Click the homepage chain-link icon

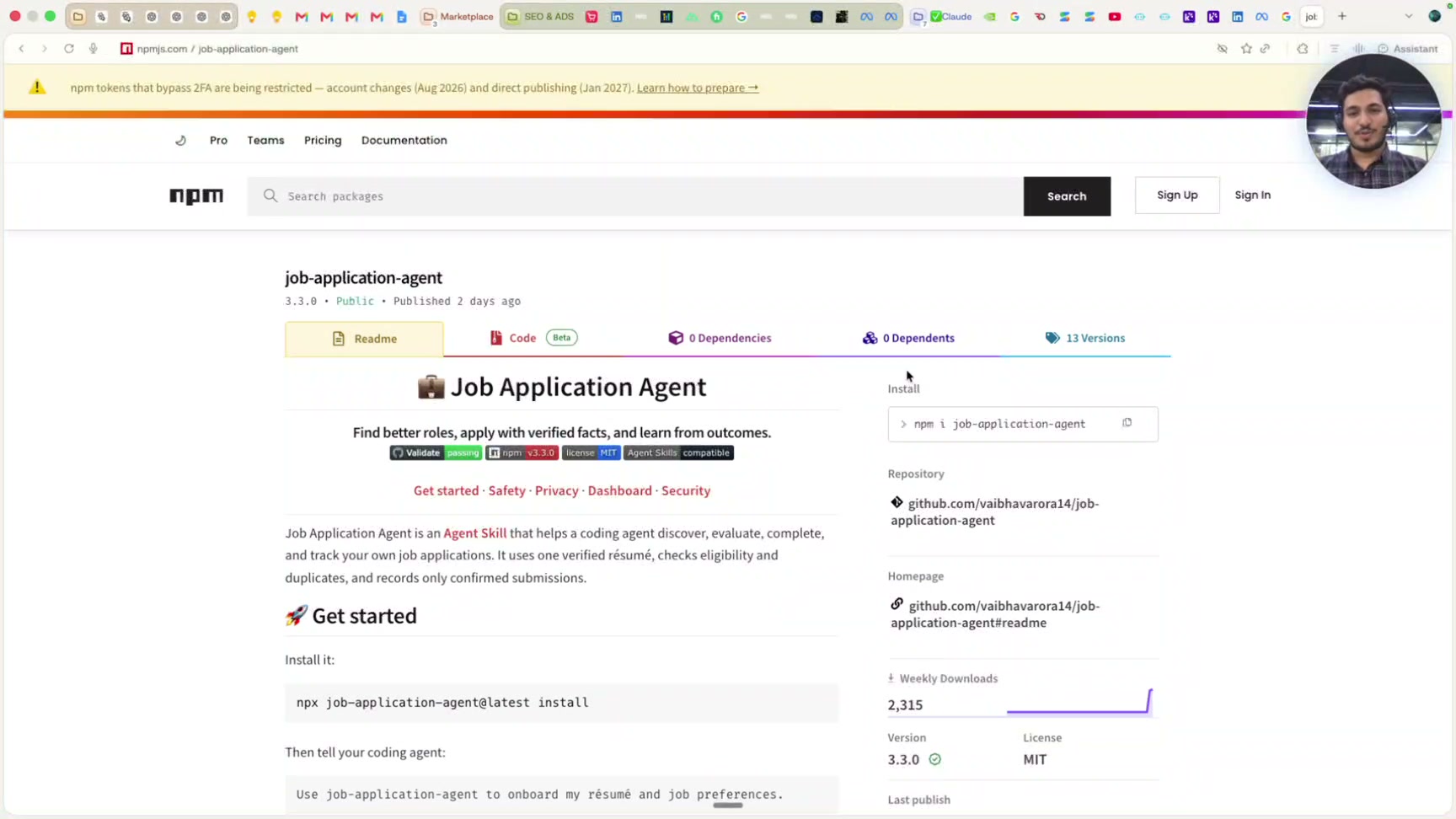[897, 605]
